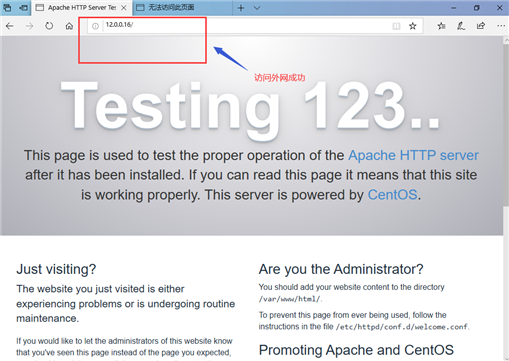Add this page to favorites star
Viewport: 509px width, 361px height.
coord(413,26)
